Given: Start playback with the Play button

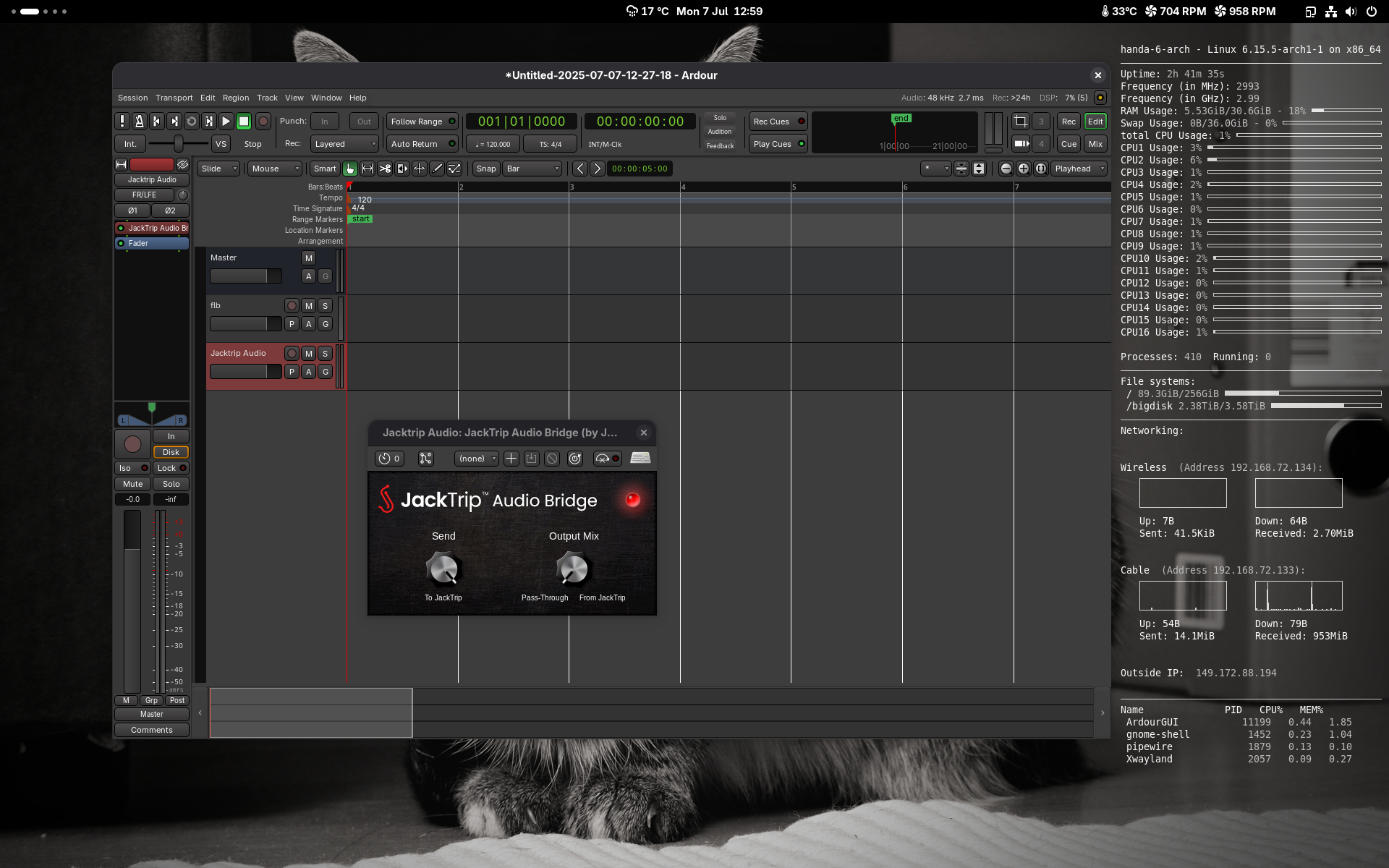Looking at the screenshot, I should (226, 122).
